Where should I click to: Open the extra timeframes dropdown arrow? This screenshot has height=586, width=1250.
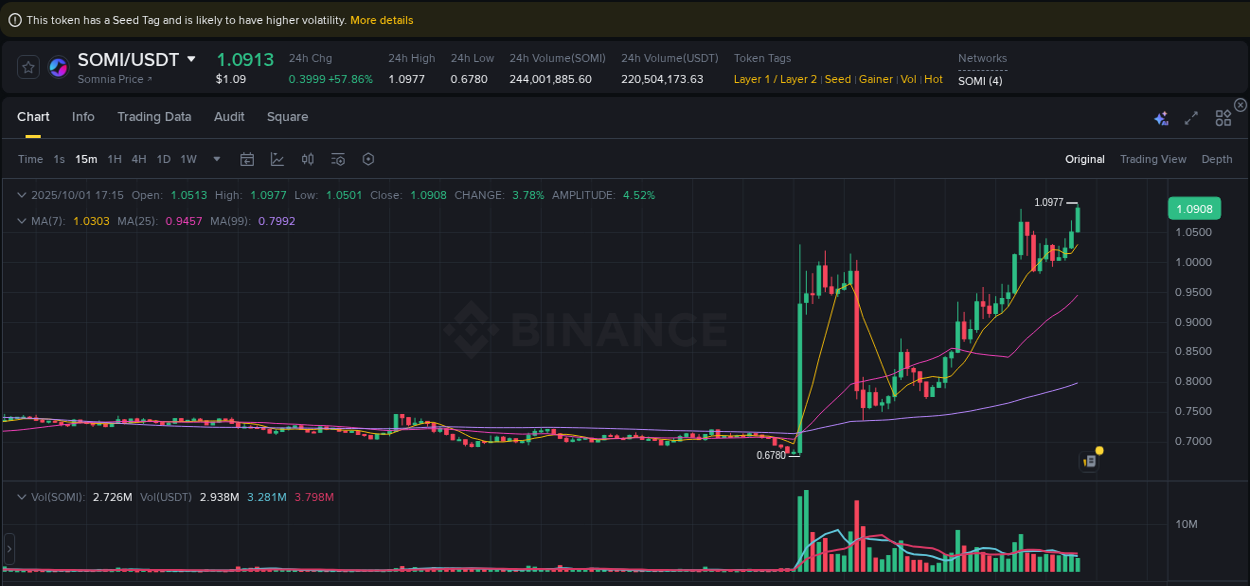(x=216, y=159)
